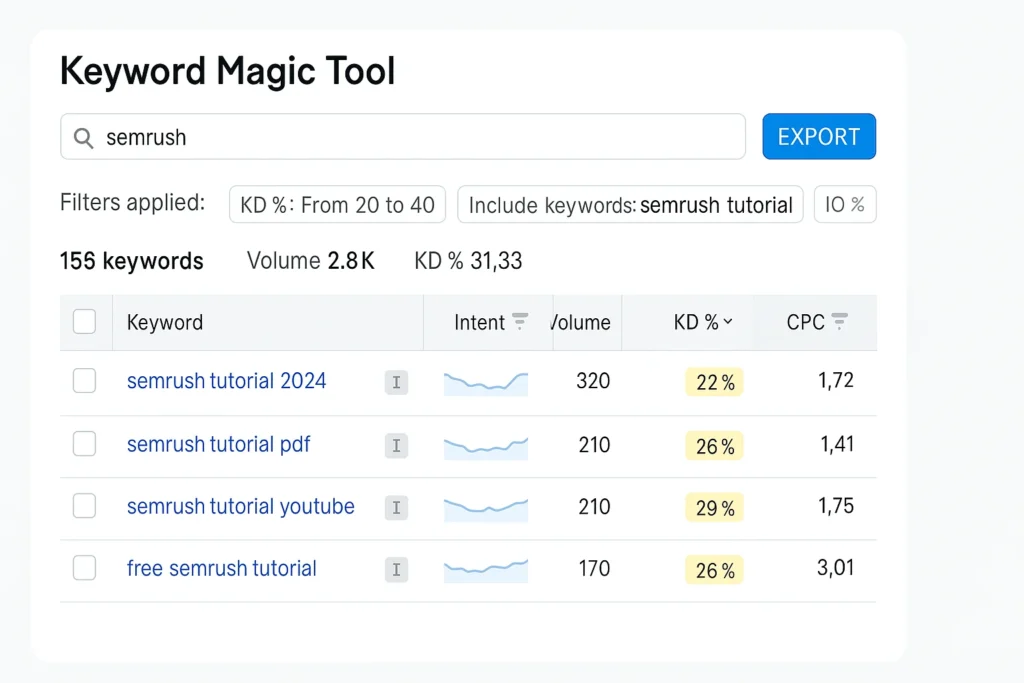Click the CPC column filter icon
The width and height of the screenshot is (1024, 683).
840,321
